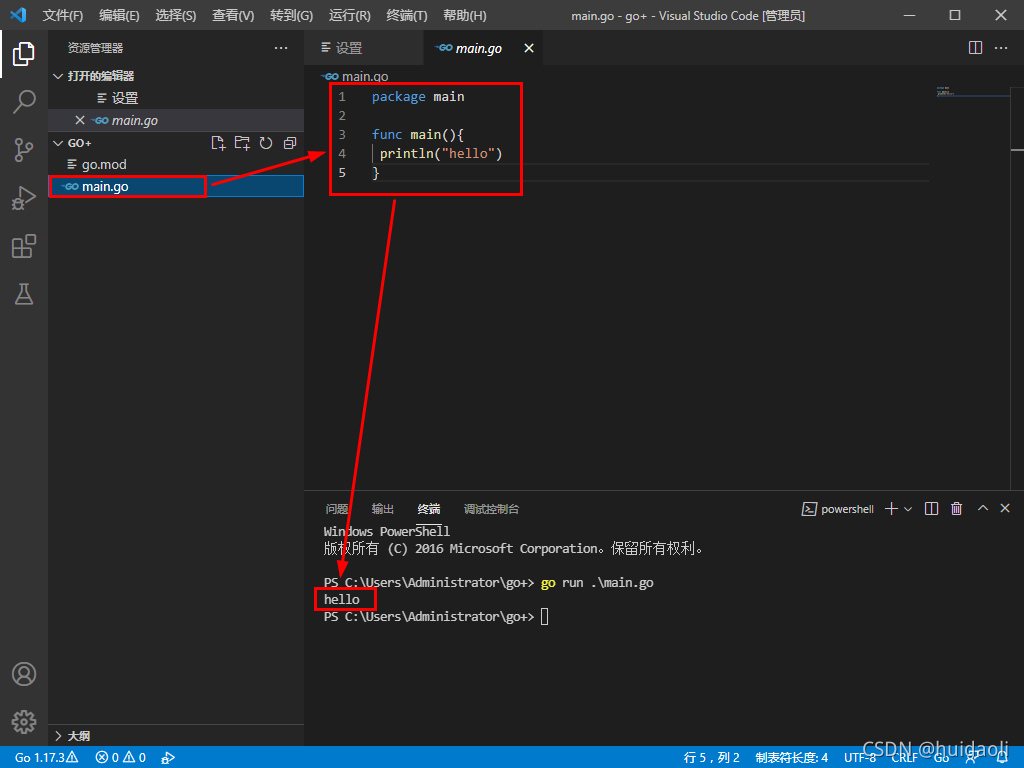This screenshot has height=768, width=1024.
Task: Open explorer panel more actions menu
Action: [x=281, y=48]
